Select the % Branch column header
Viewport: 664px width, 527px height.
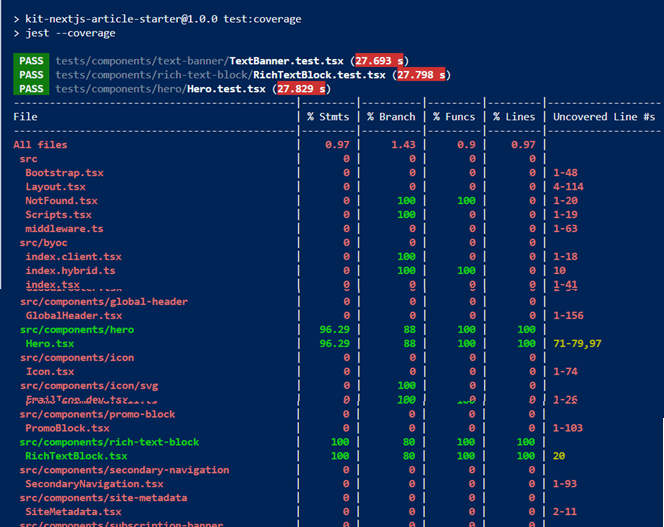tap(390, 117)
